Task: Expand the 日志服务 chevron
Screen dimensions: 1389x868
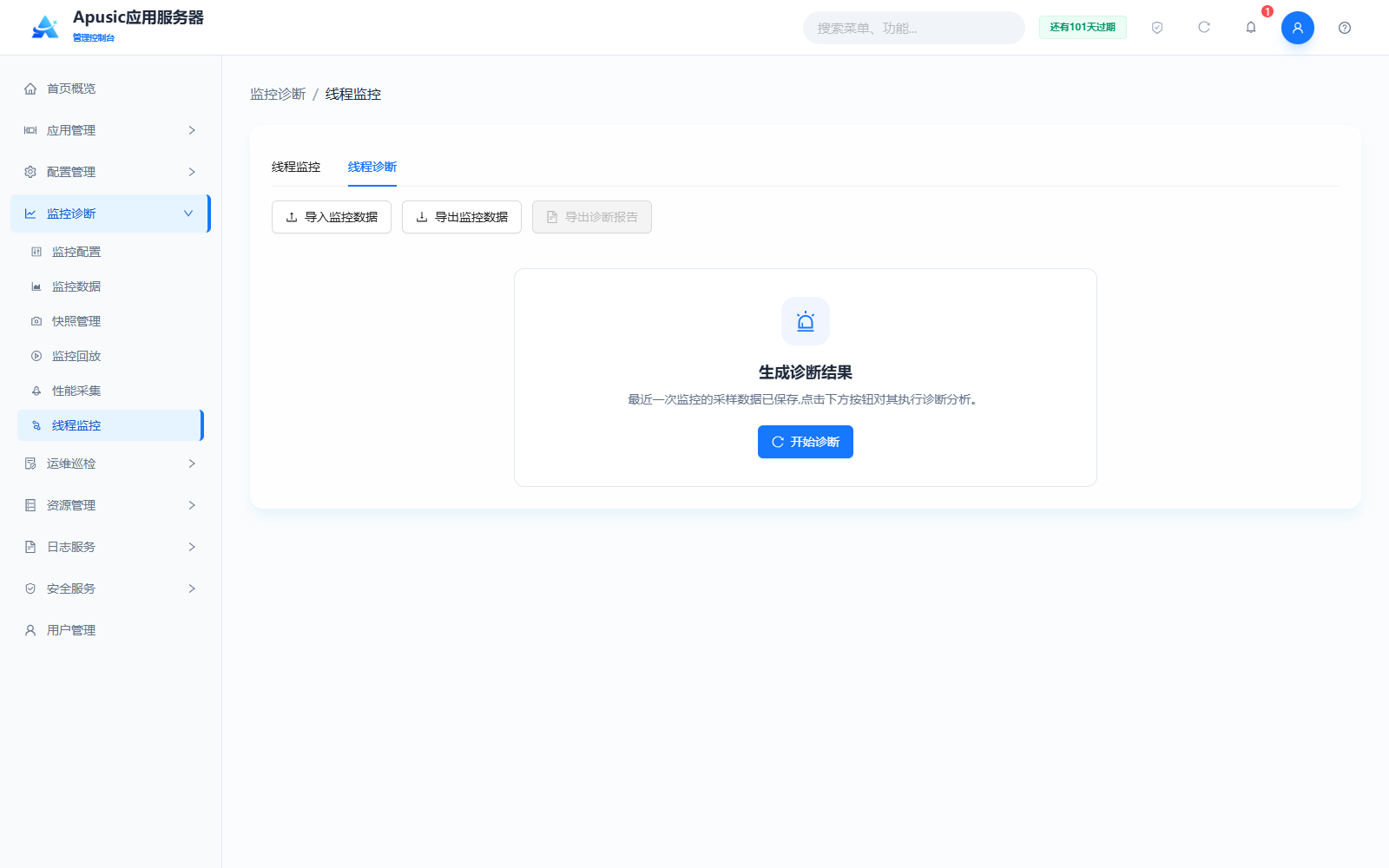Action: tap(192, 547)
